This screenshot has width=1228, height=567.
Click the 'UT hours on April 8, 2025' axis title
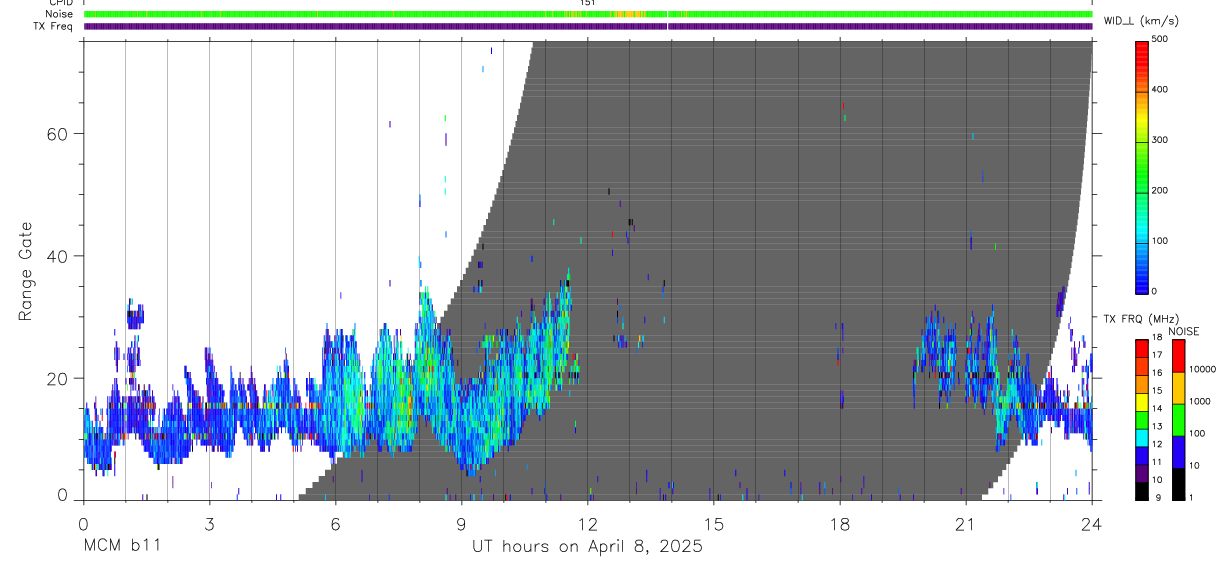point(587,547)
